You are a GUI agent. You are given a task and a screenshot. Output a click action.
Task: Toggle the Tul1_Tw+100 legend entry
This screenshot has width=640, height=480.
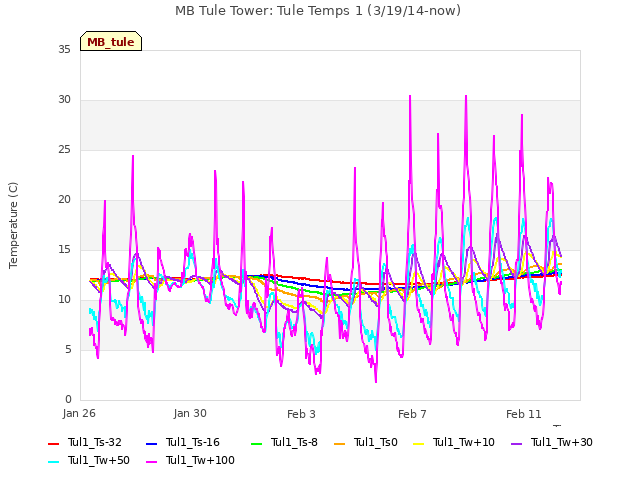coord(190,460)
